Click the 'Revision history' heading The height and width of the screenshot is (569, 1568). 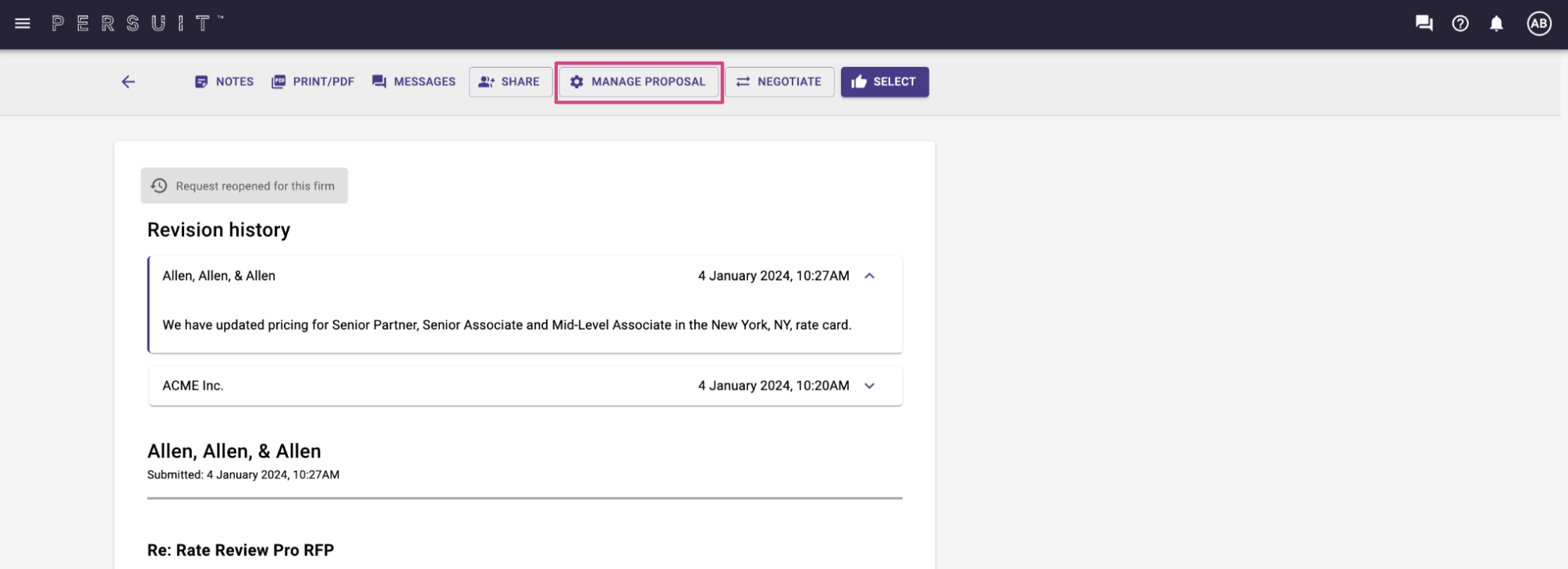[x=218, y=230]
